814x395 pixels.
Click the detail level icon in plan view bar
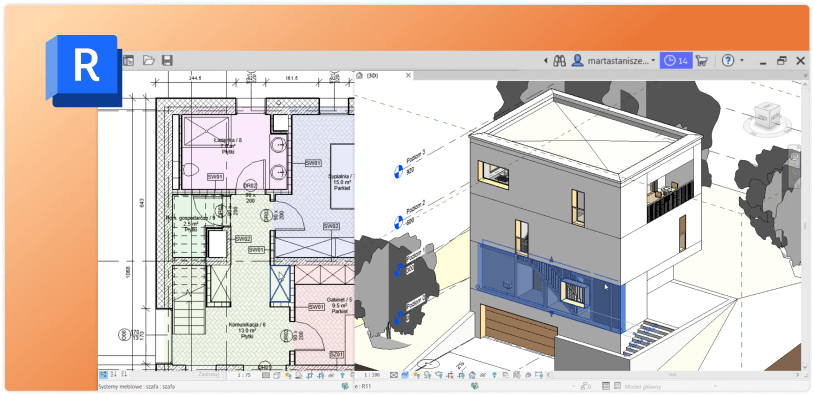point(266,375)
